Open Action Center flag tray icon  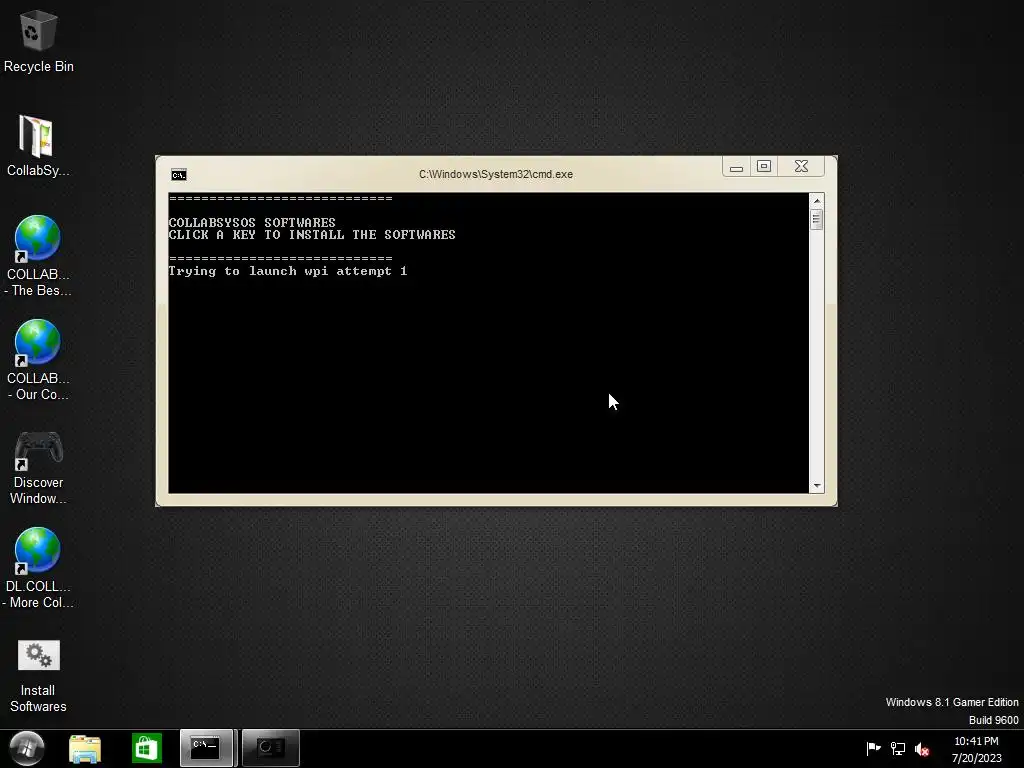[x=873, y=748]
